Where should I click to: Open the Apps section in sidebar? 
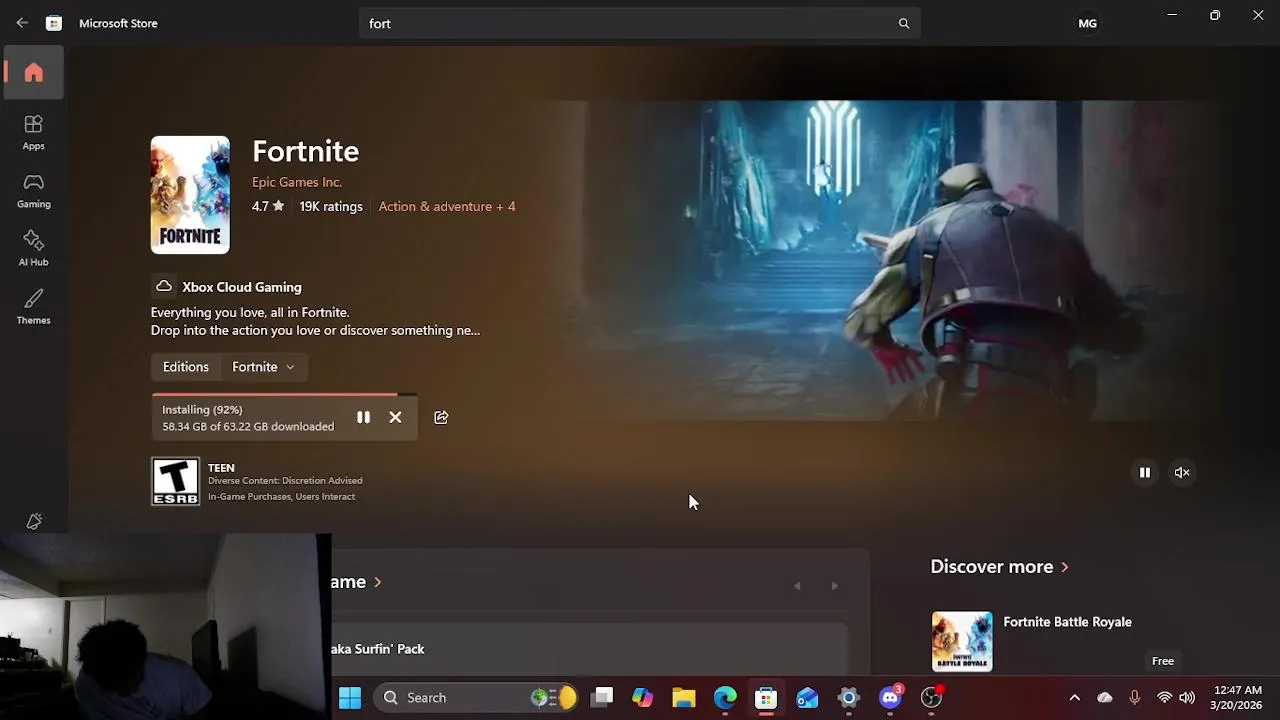point(34,132)
